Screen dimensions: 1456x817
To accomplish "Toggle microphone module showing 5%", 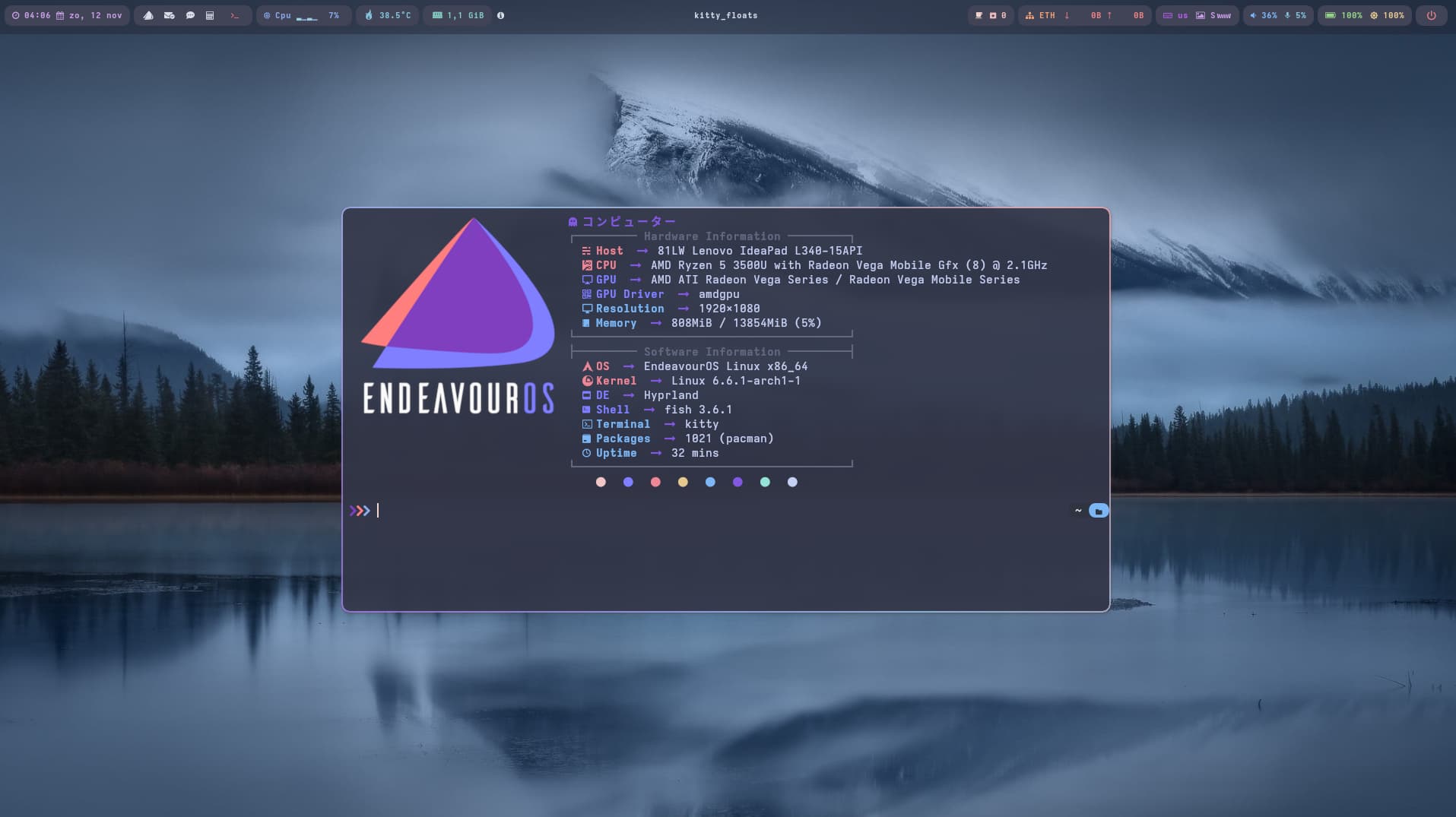I will click(x=1296, y=15).
